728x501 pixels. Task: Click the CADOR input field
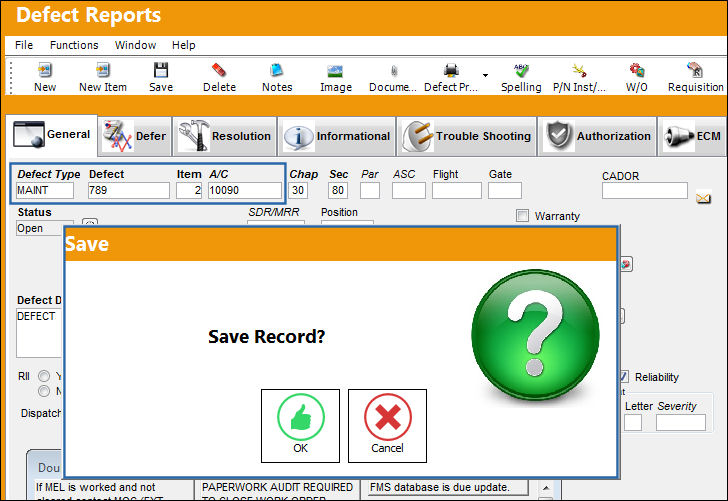pyautogui.click(x=645, y=190)
